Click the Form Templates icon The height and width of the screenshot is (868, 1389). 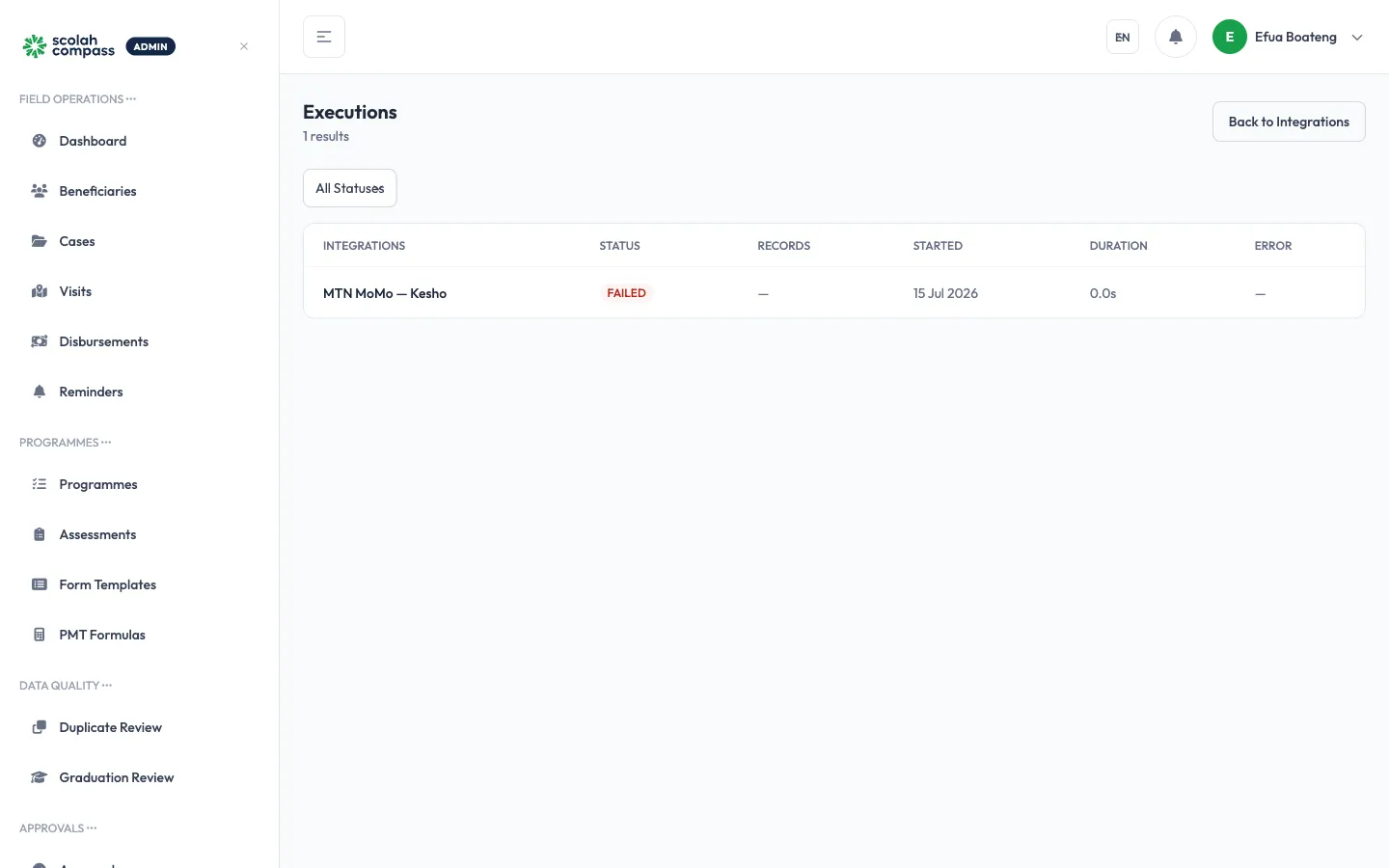click(x=40, y=584)
